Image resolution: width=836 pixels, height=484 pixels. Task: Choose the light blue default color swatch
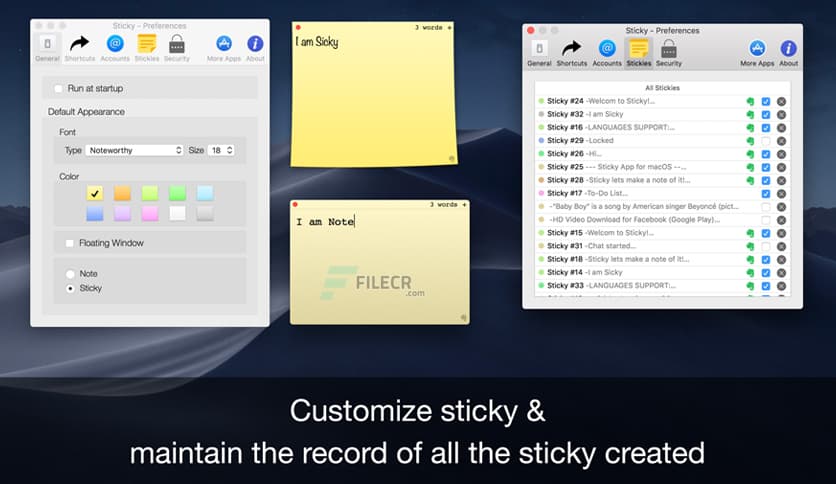click(x=205, y=193)
